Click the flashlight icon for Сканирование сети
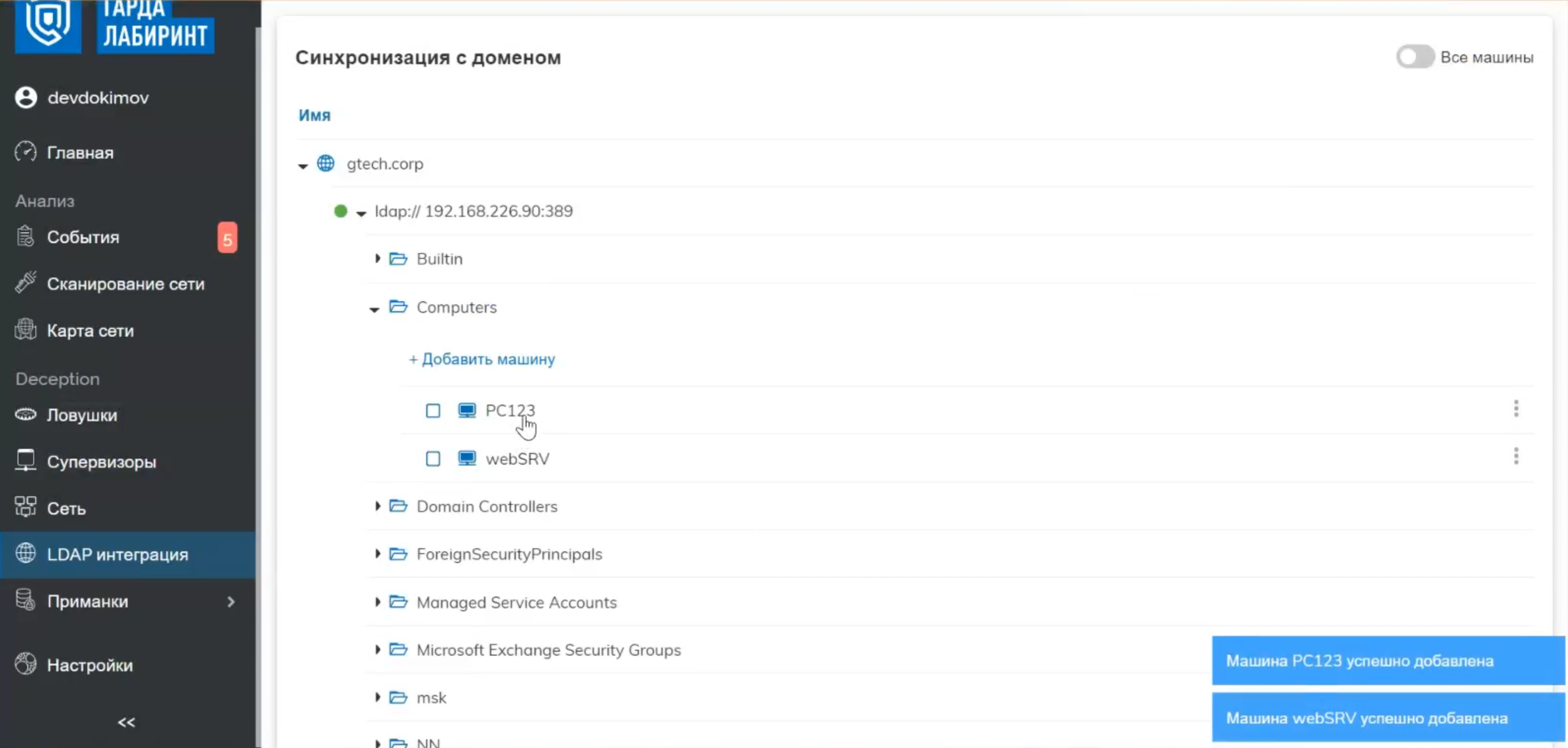Image resolution: width=1568 pixels, height=748 pixels. tap(26, 283)
